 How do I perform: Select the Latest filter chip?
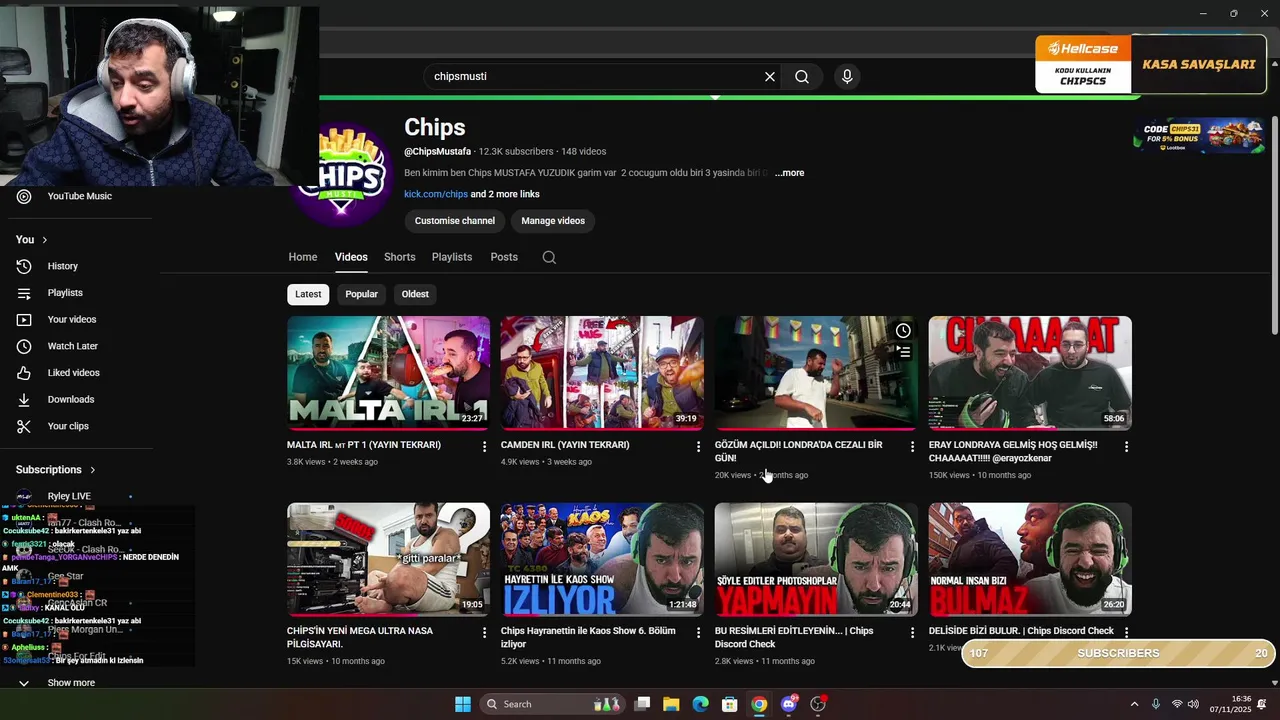click(x=308, y=294)
